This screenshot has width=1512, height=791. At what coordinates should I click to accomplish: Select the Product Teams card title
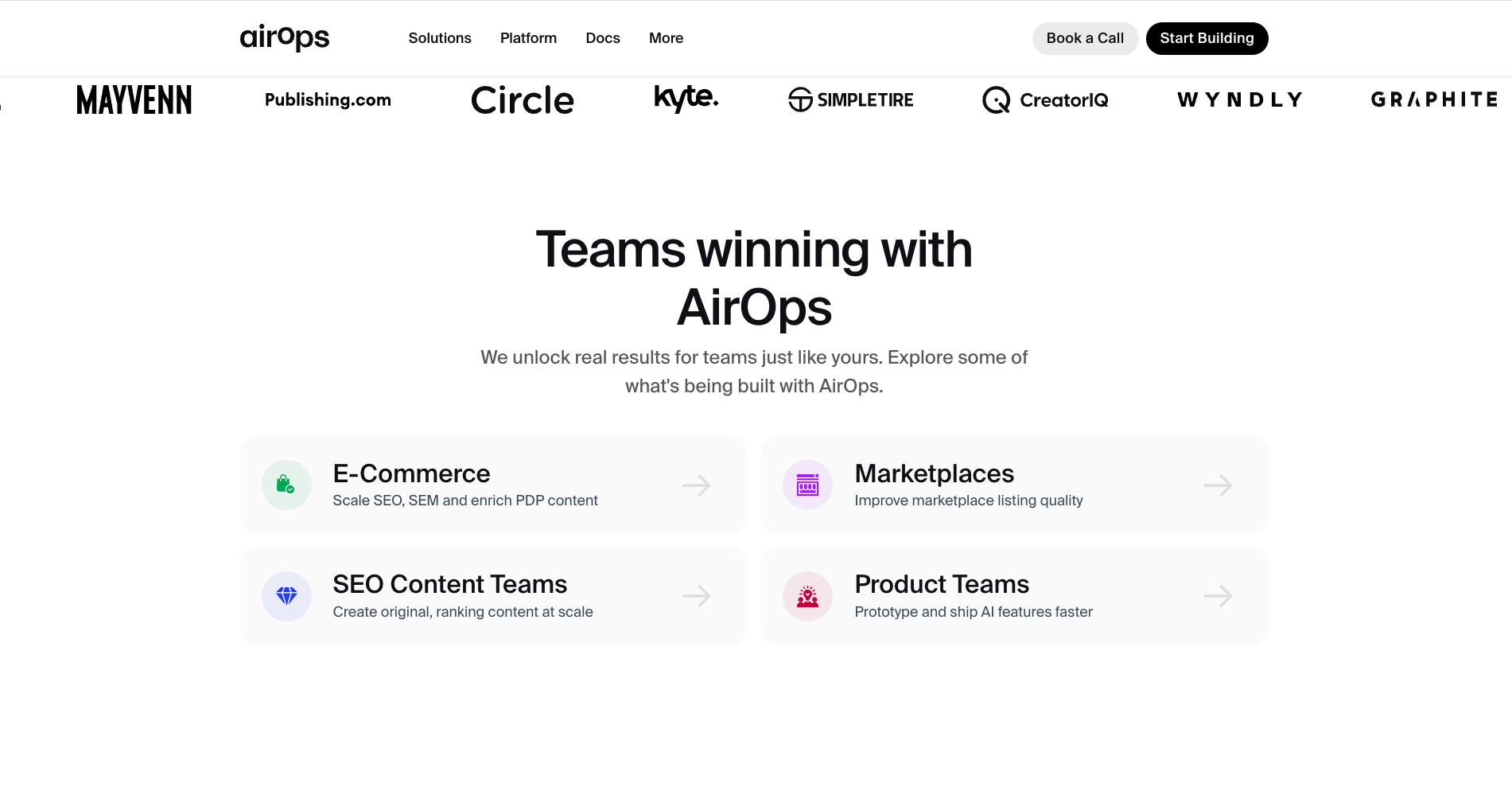tap(942, 584)
